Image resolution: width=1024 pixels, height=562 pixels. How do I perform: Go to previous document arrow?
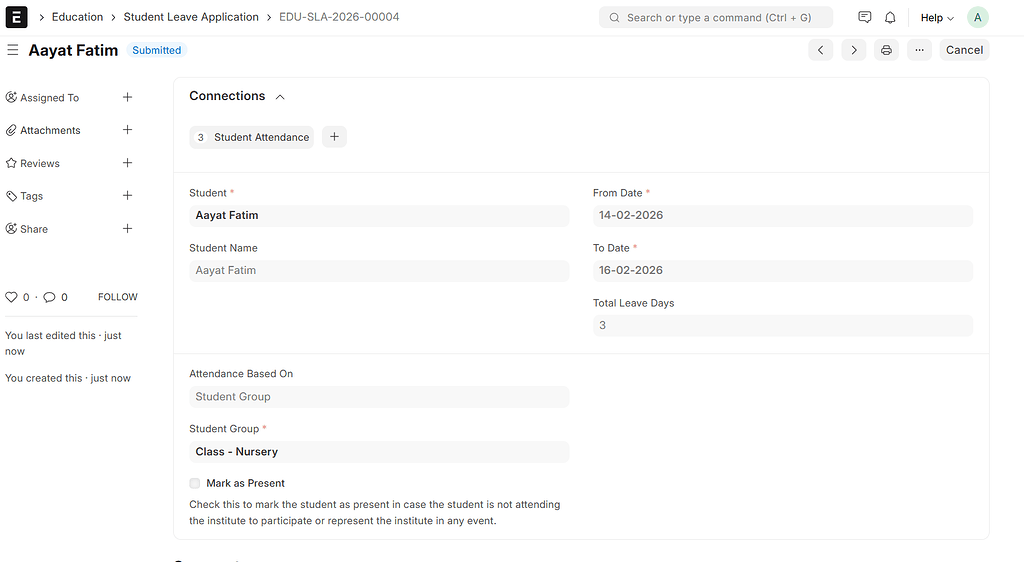821,50
